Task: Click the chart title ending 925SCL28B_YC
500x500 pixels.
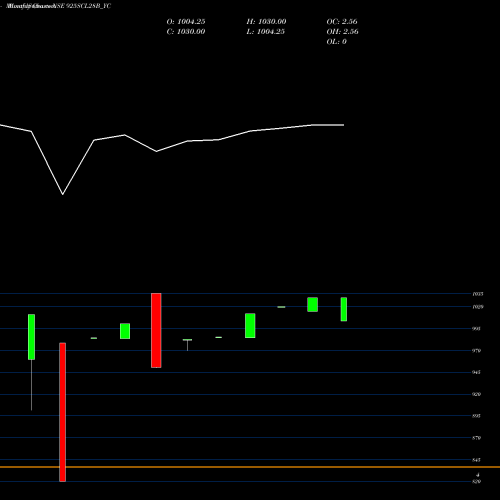Action: click(59, 6)
